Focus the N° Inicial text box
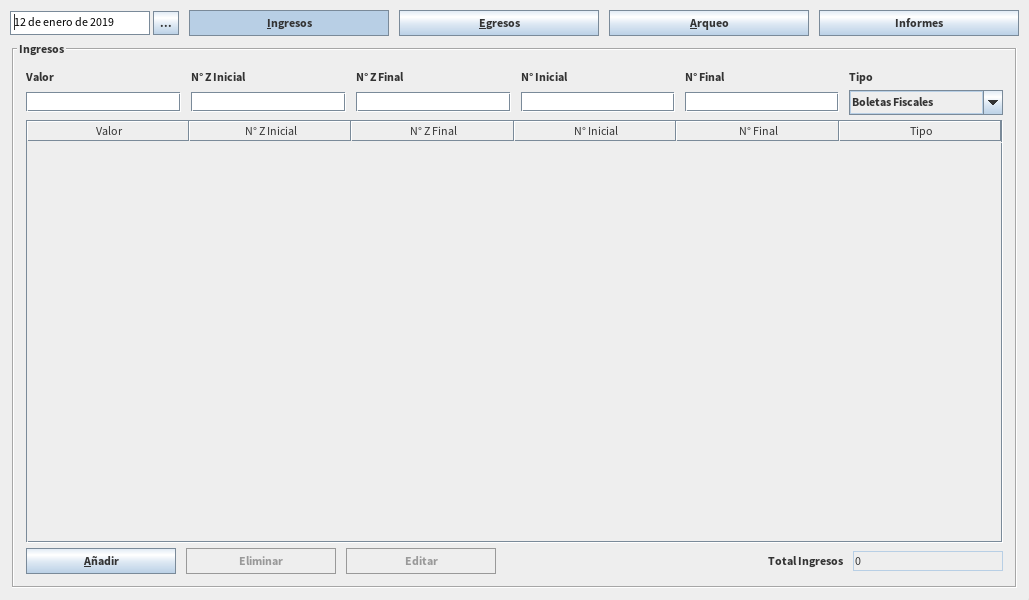 click(597, 102)
